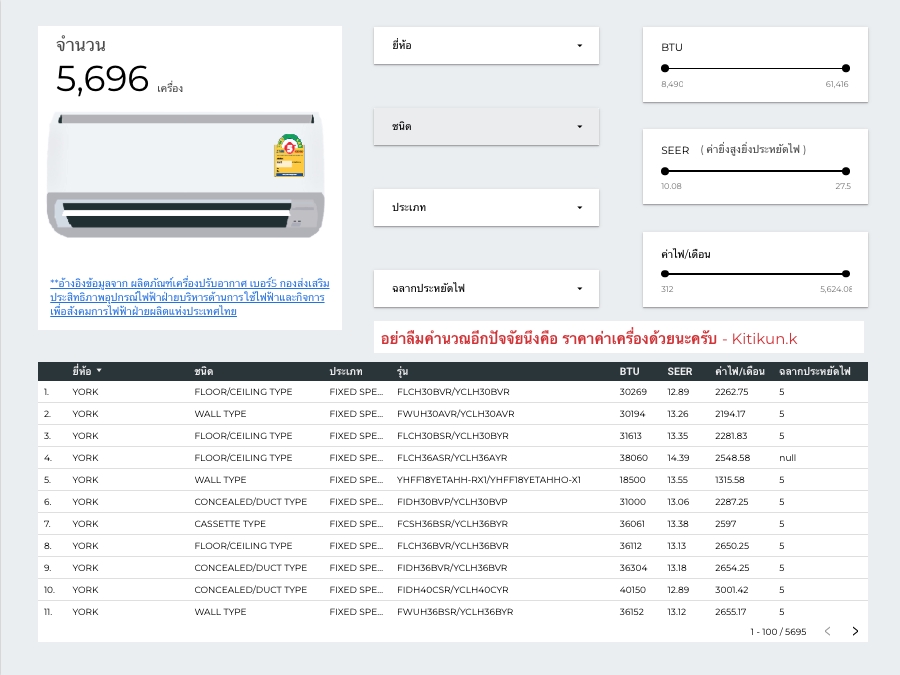Sort table by รุ่น model header
Screen dimensions: 900x675
coord(402,371)
